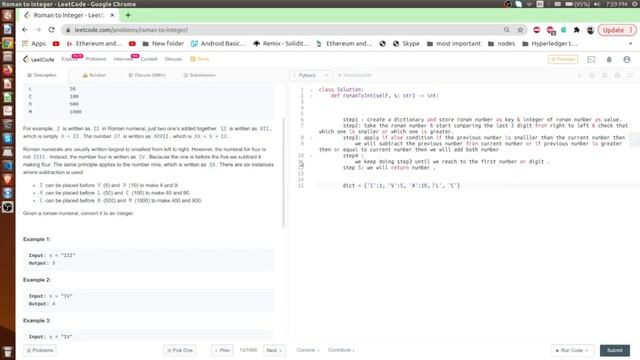Close the Roman to Integer tab
640x360 pixels.
[112, 15]
